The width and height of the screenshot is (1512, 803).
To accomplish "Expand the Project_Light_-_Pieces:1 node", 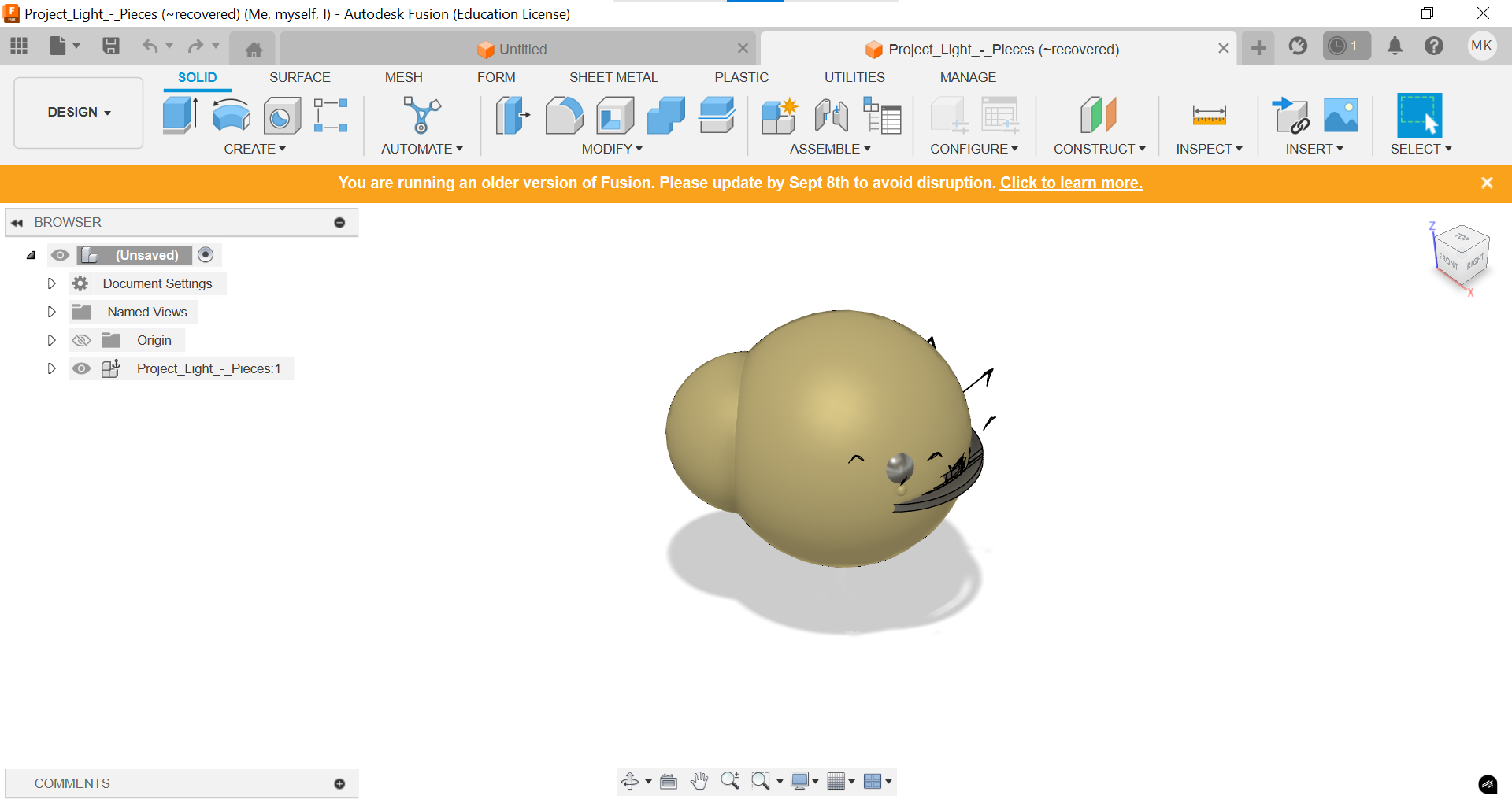I will point(52,368).
